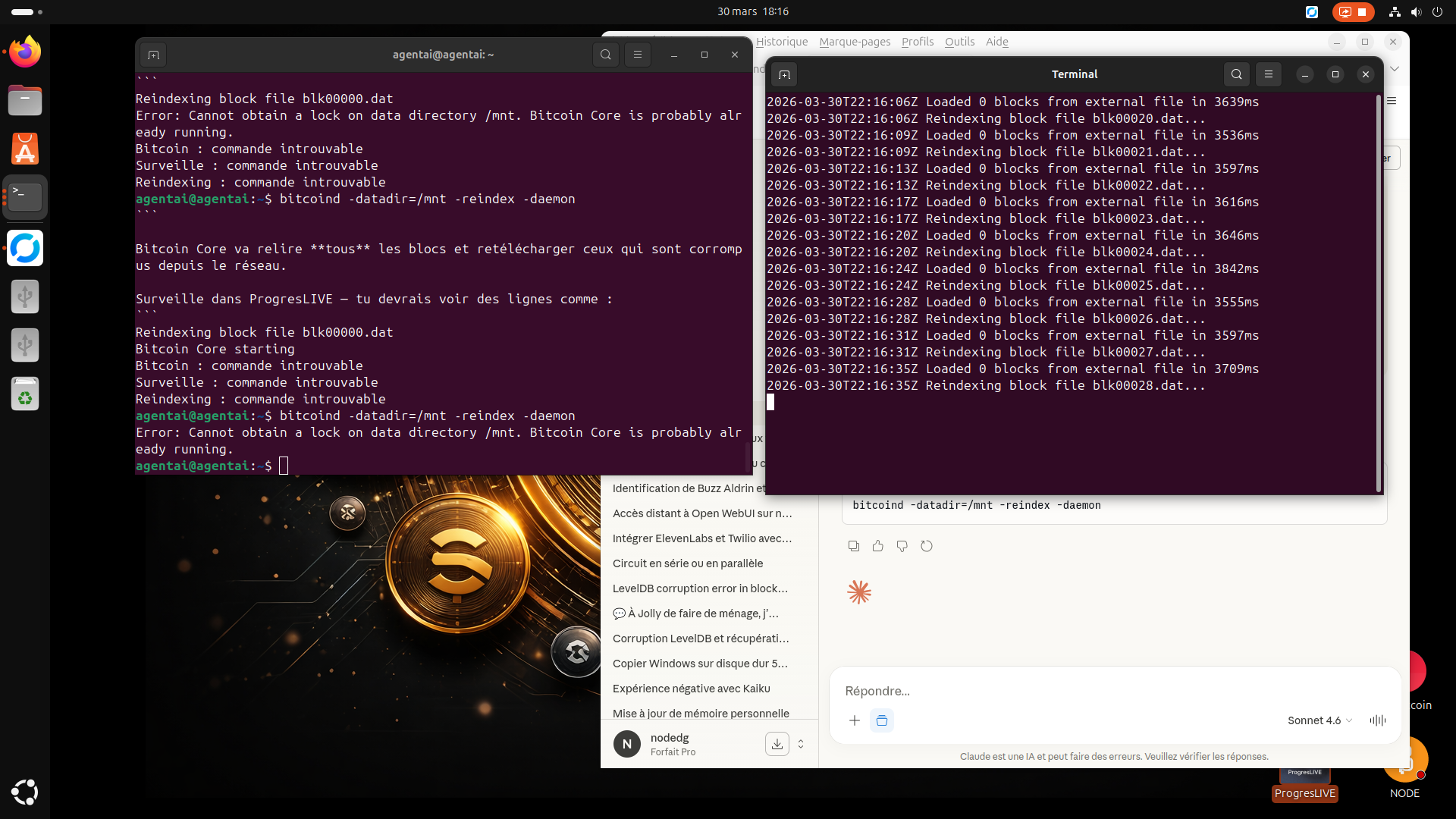This screenshot has width=1456, height=819.
Task: Open the agentai terminal hamburger menu
Action: pos(638,55)
